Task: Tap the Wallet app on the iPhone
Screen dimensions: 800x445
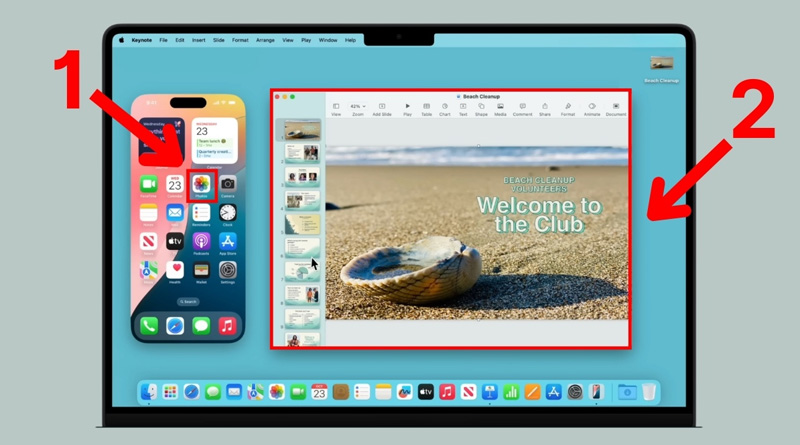Action: tap(202, 270)
